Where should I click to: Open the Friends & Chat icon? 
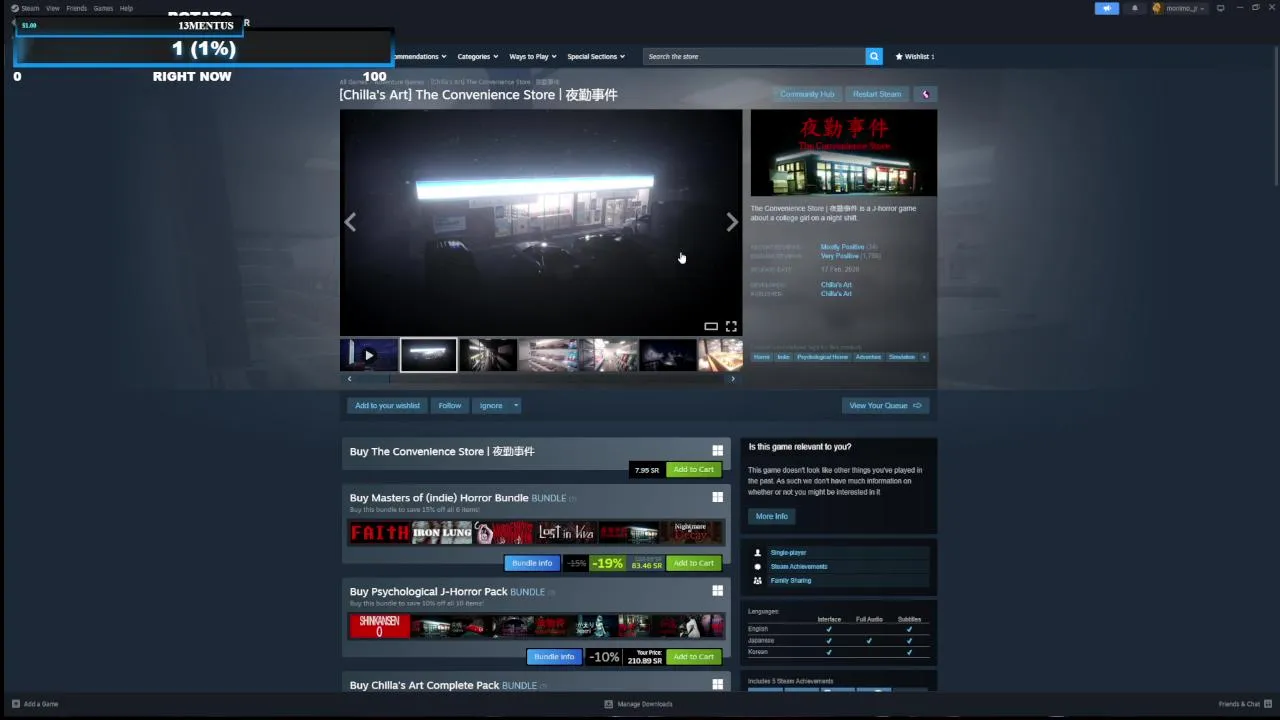click(1269, 704)
